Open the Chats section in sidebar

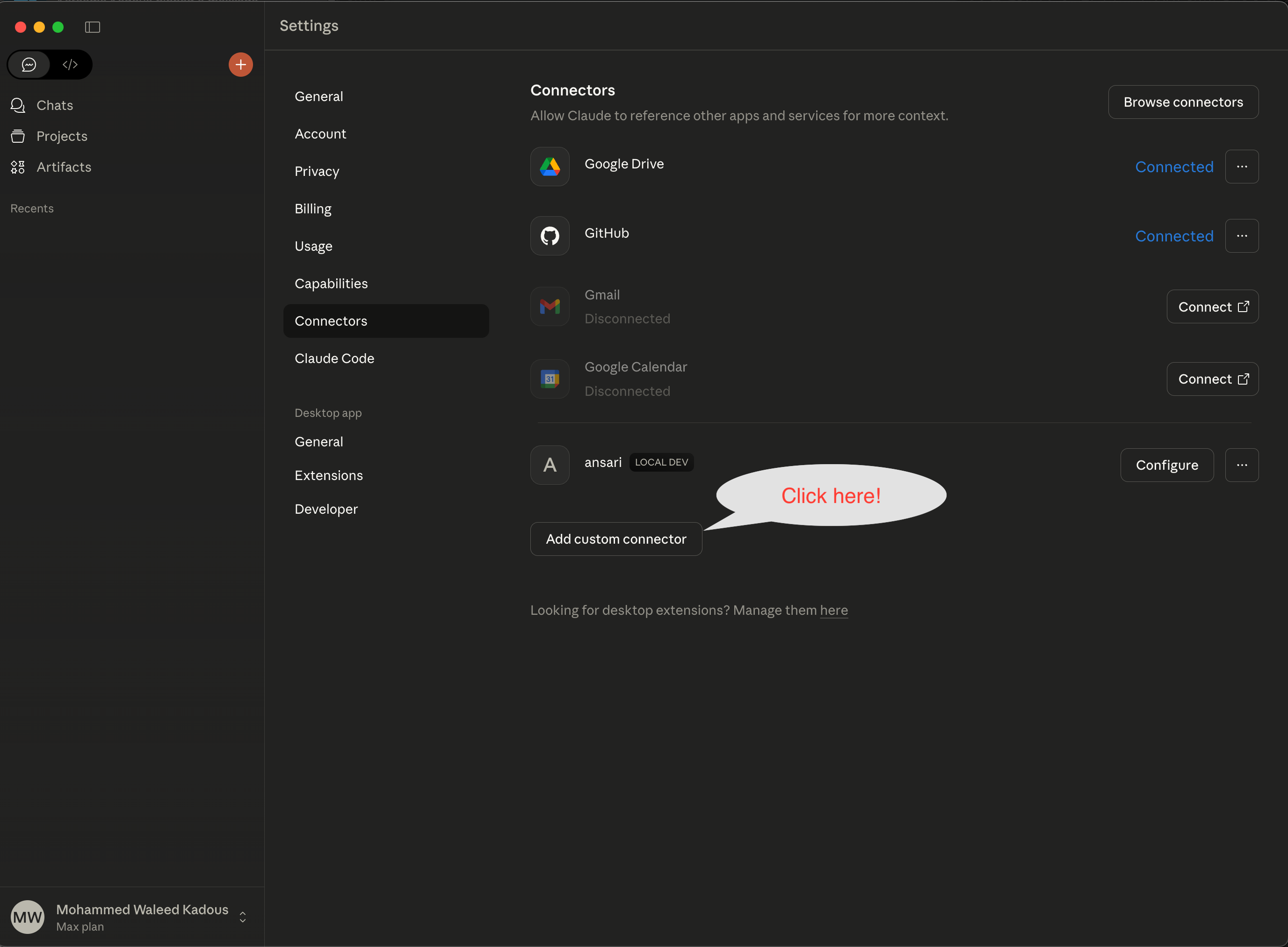[x=54, y=105]
